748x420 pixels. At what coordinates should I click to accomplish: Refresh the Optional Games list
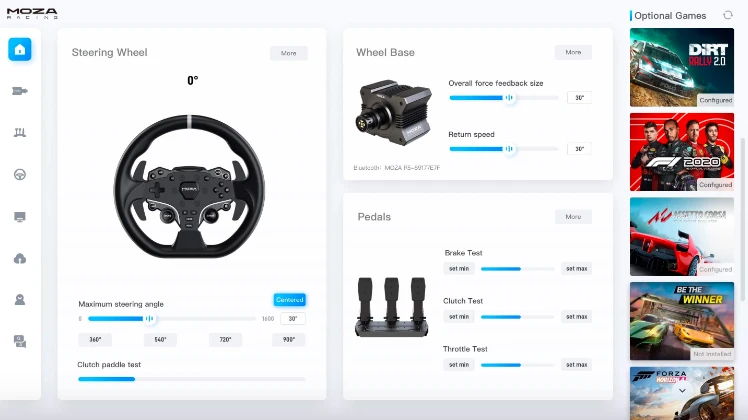click(x=727, y=15)
